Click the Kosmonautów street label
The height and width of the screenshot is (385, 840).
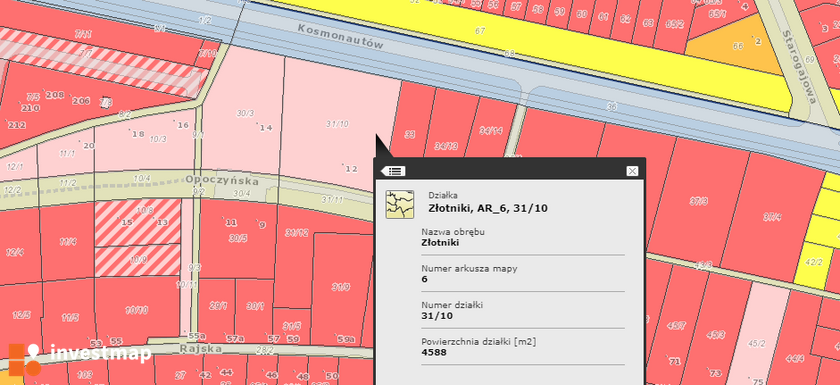tap(341, 36)
